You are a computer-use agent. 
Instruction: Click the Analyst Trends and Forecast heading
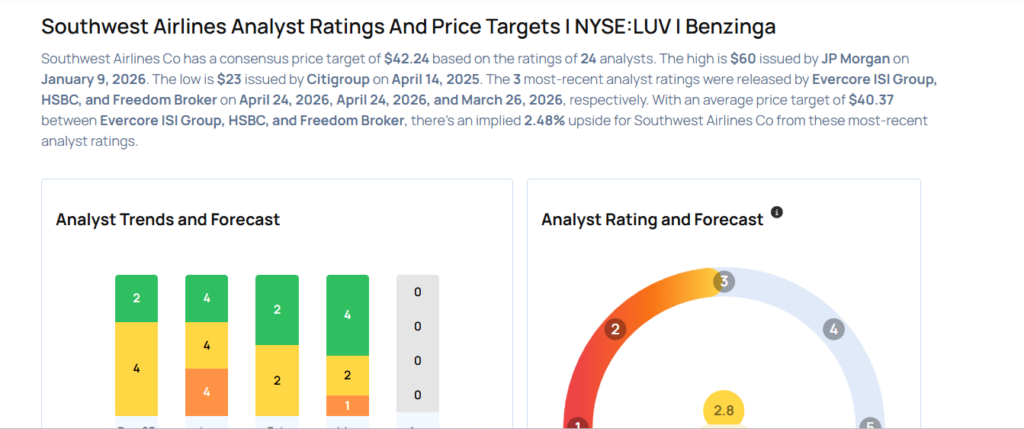point(168,219)
